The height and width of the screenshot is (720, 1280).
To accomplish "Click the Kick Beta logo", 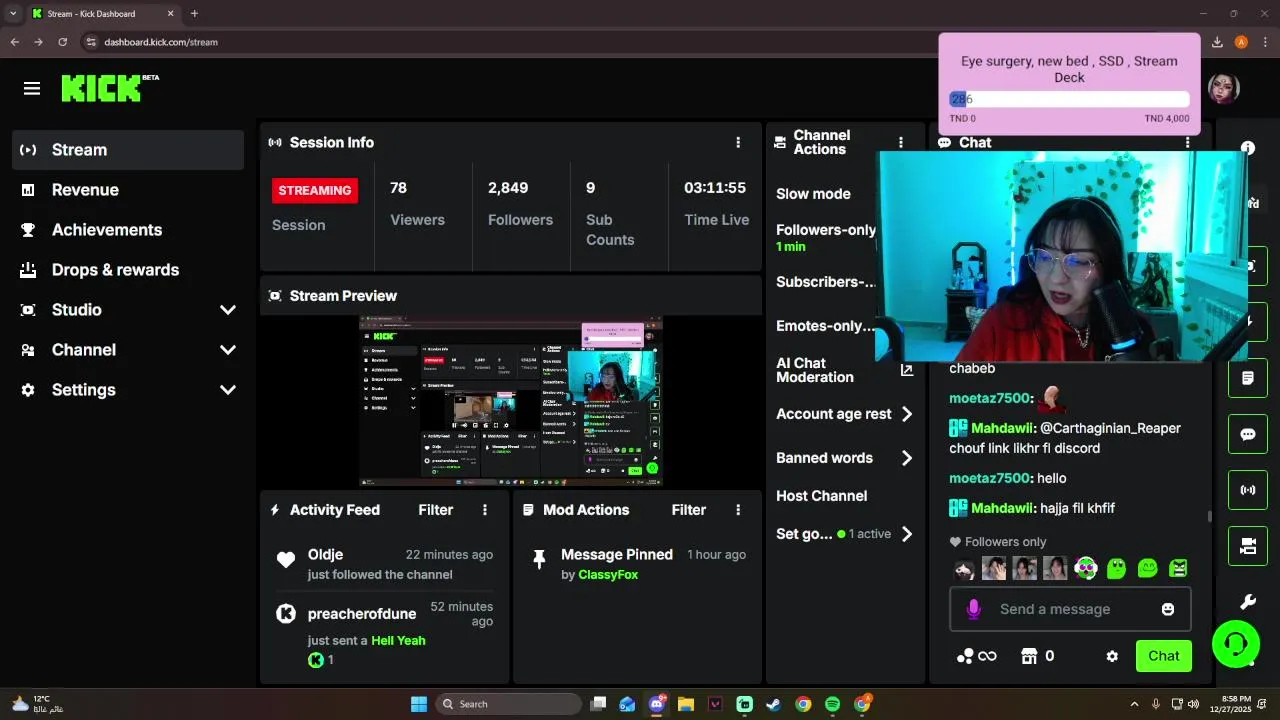I will click(x=110, y=88).
